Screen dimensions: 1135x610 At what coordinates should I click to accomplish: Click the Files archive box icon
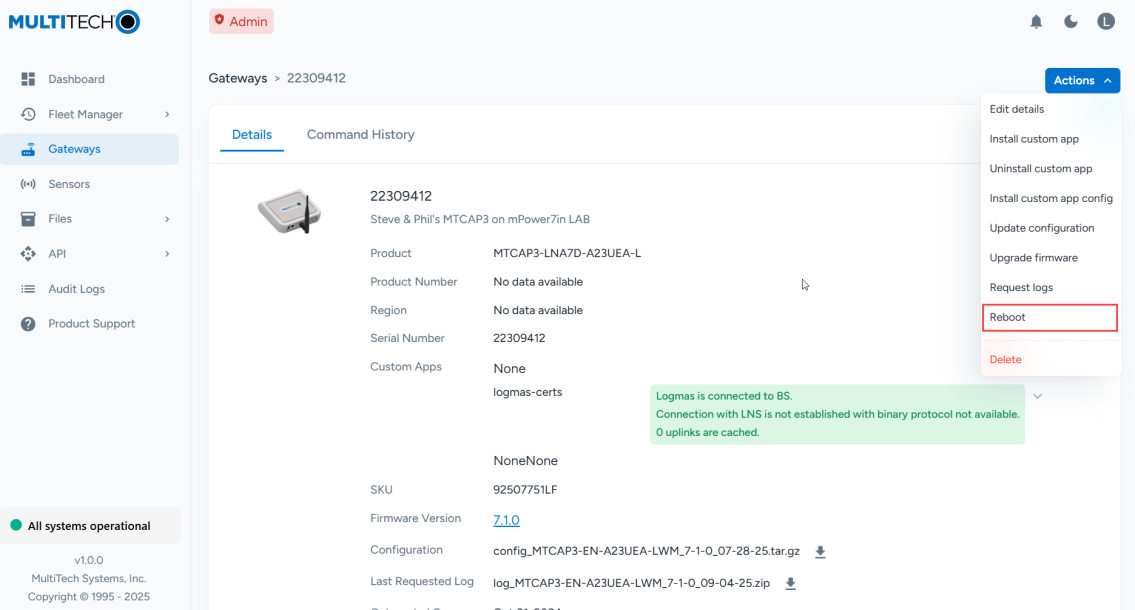tap(28, 219)
